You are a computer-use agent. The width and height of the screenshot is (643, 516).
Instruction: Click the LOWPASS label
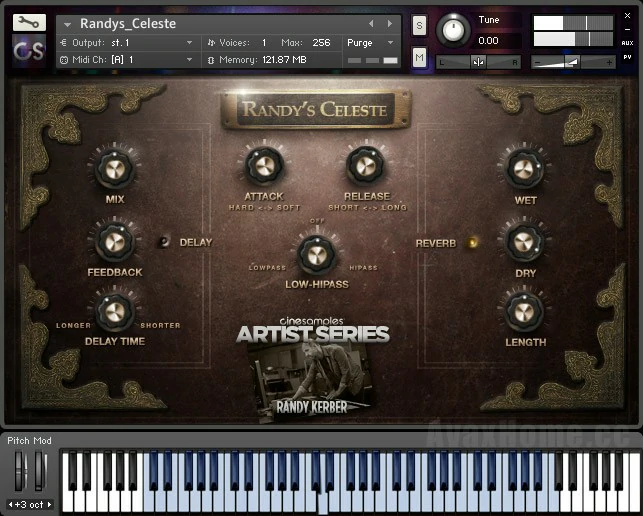[267, 268]
